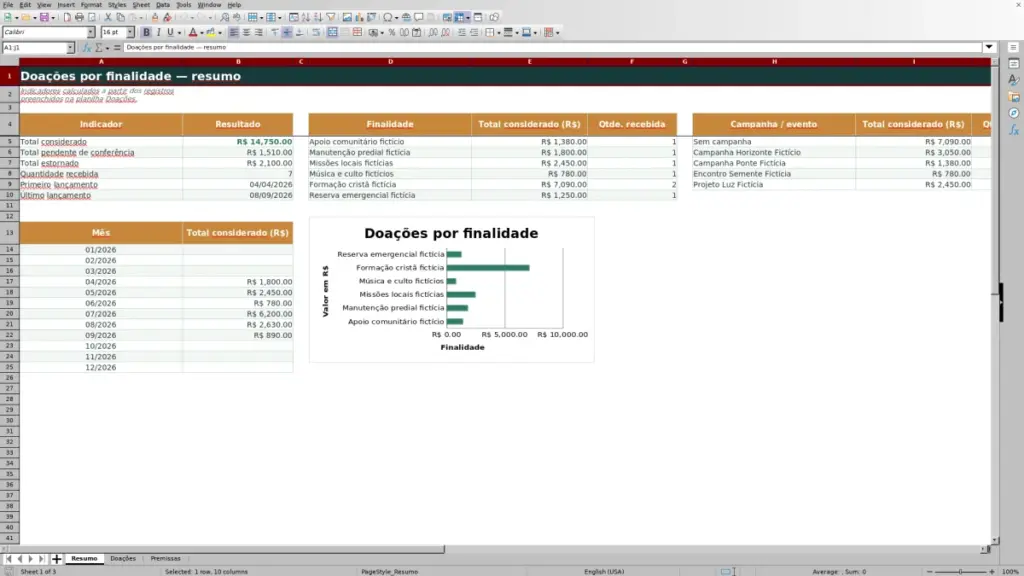This screenshot has width=1024, height=576.
Task: Click the Formula equals sign icon
Action: click(x=117, y=48)
